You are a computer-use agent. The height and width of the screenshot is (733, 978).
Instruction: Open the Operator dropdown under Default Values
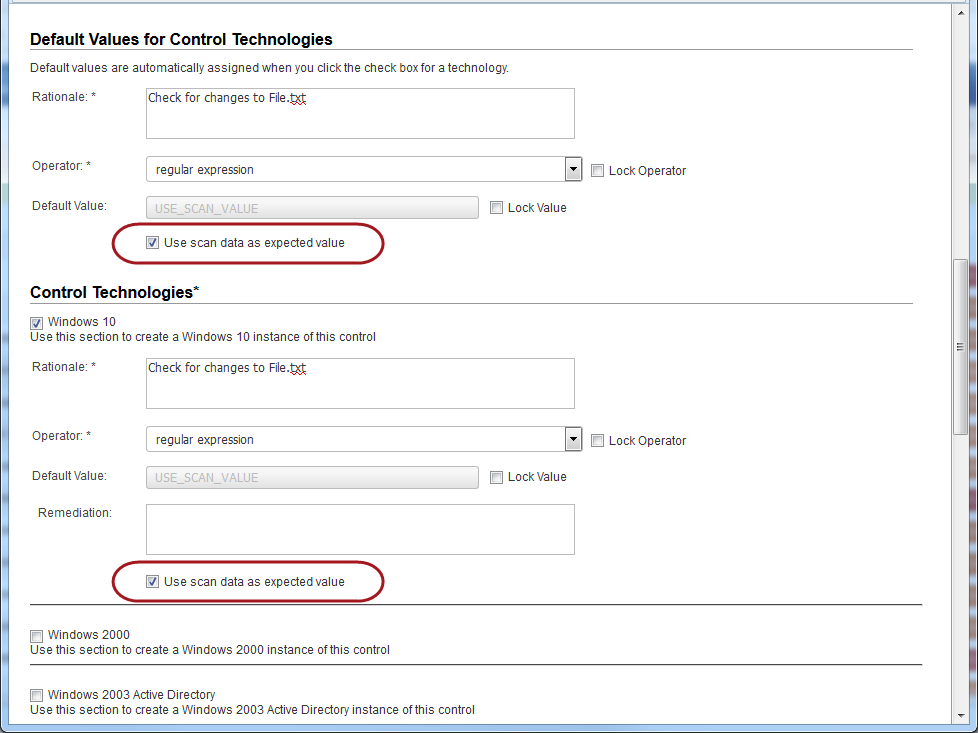click(x=573, y=168)
